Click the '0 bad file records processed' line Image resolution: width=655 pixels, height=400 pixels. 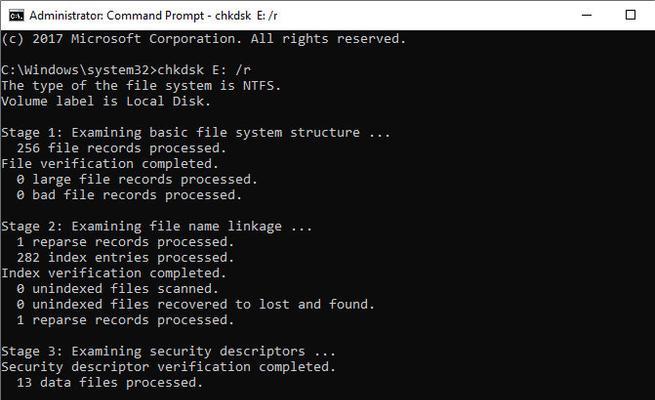click(129, 195)
